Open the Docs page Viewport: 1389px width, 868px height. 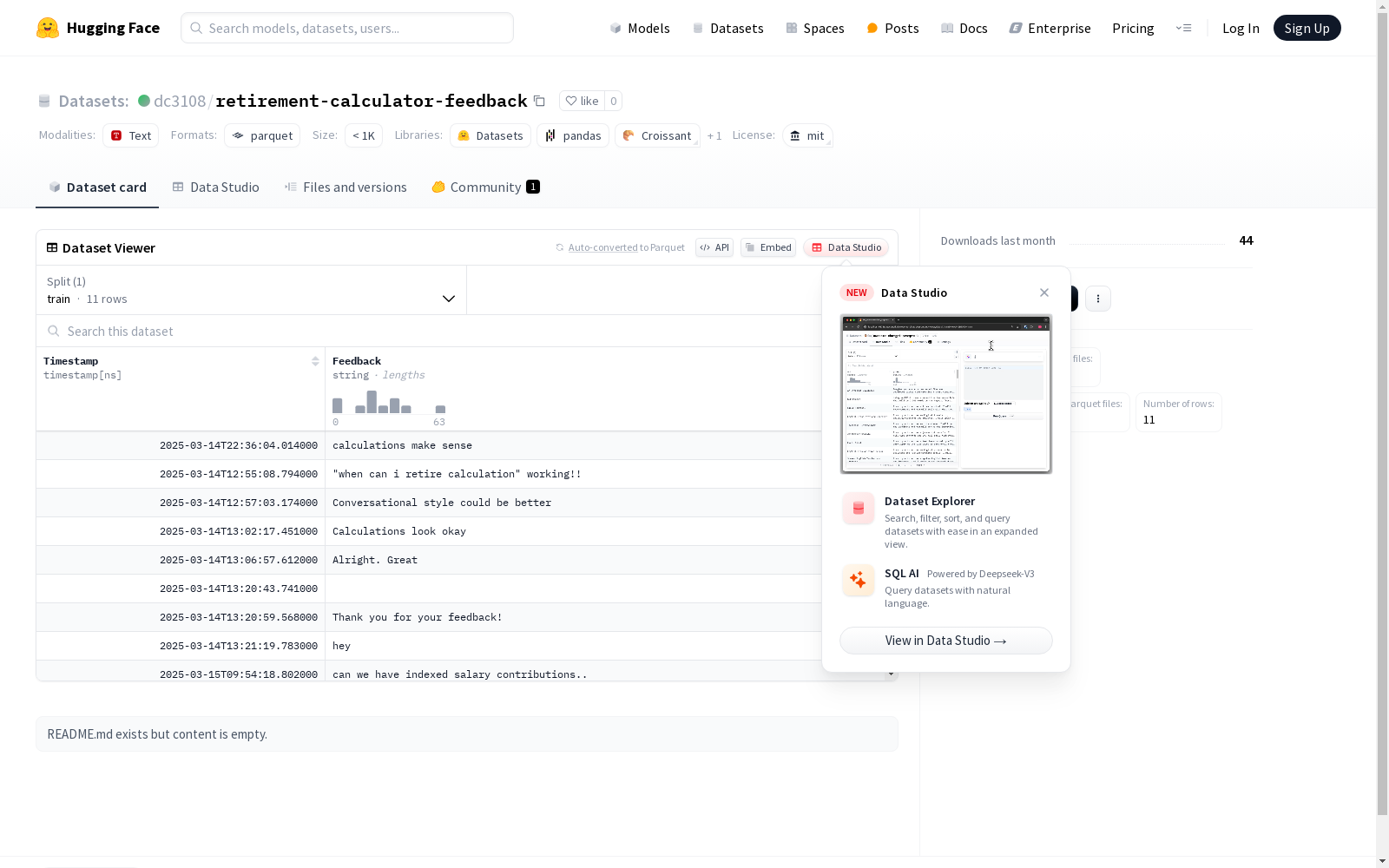coord(964,28)
